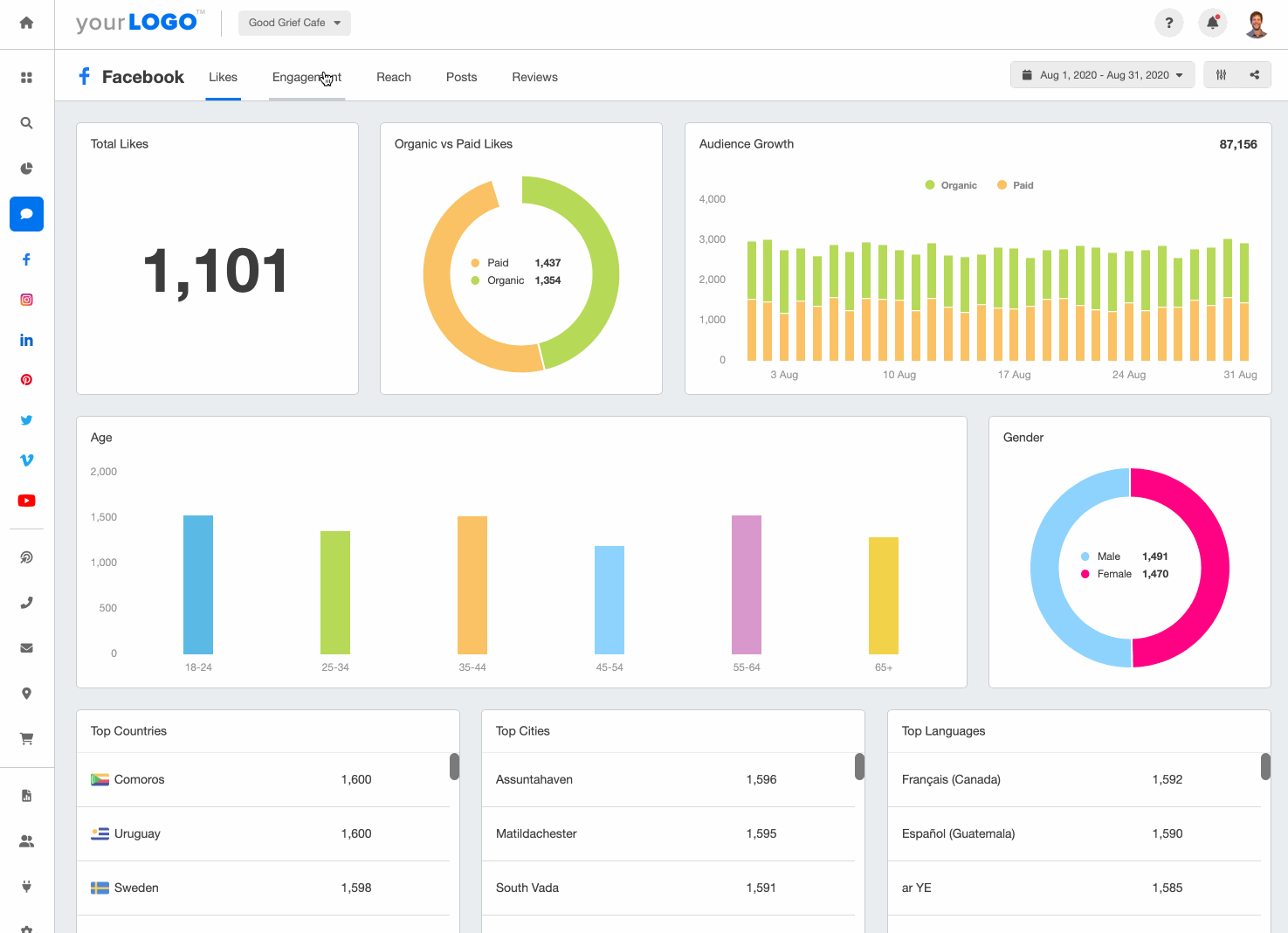Open the Aug 1 - Aug 31 date picker
Image resolution: width=1288 pixels, height=933 pixels.
pos(1102,74)
